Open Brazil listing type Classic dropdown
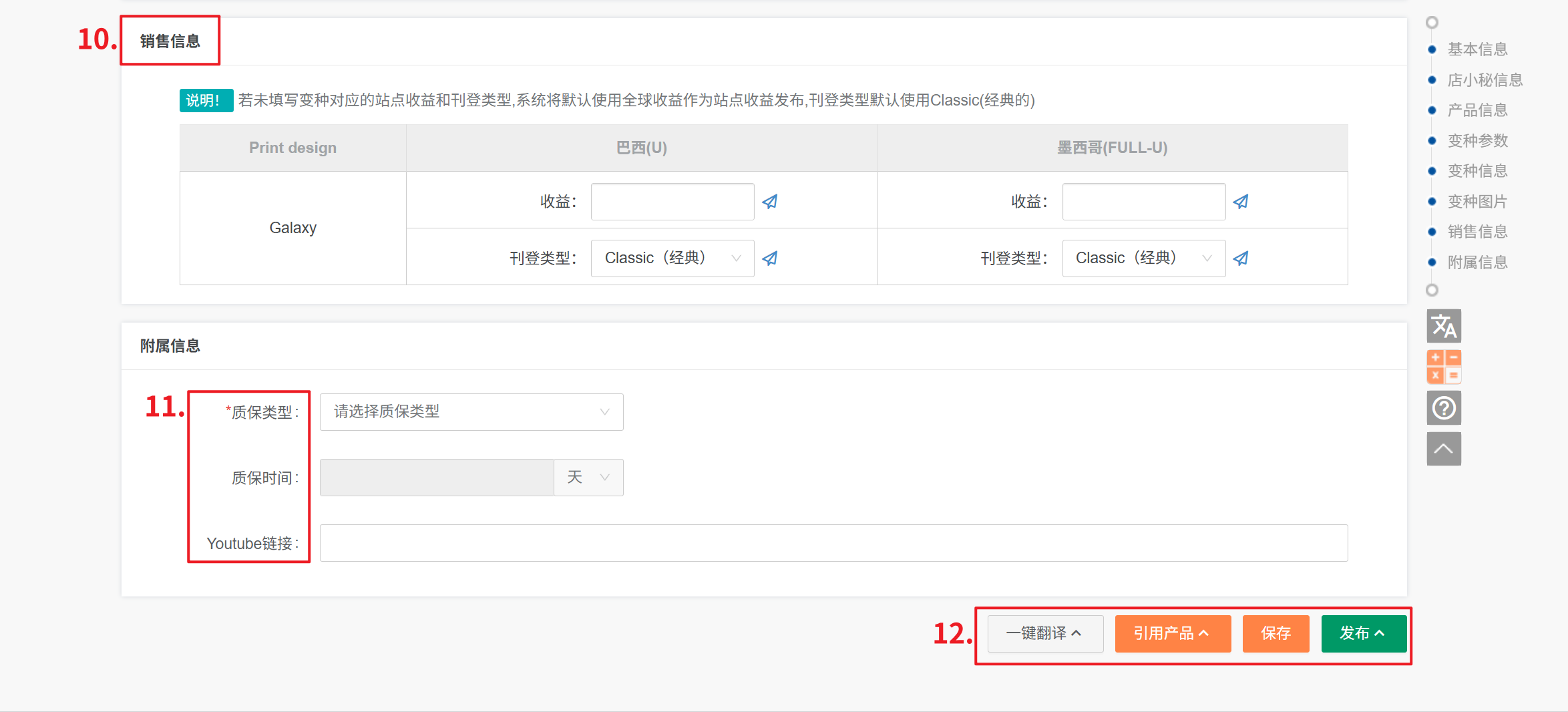The height and width of the screenshot is (712, 1568). [x=672, y=258]
